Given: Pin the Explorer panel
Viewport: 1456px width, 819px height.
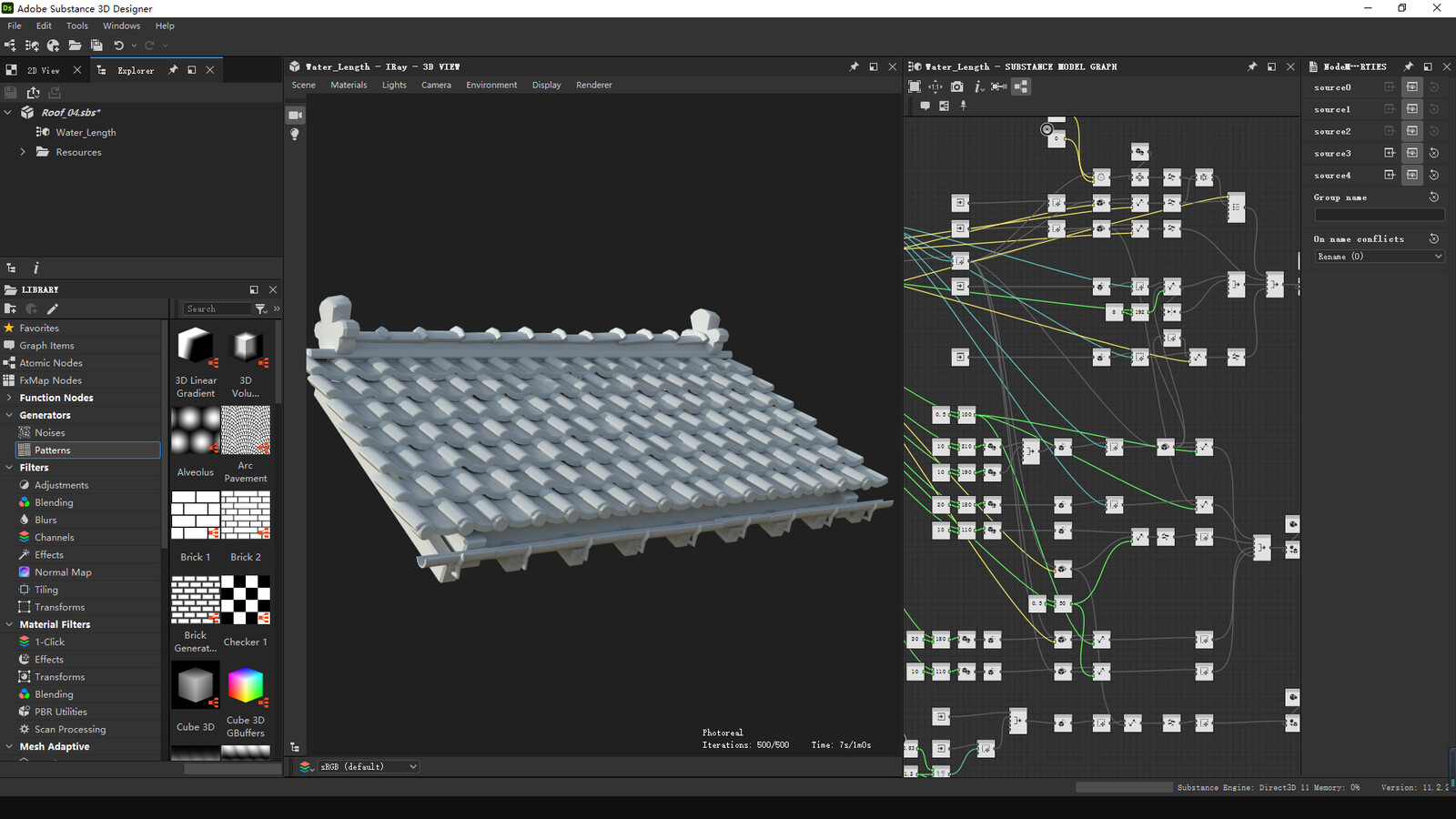Looking at the screenshot, I should tap(173, 70).
